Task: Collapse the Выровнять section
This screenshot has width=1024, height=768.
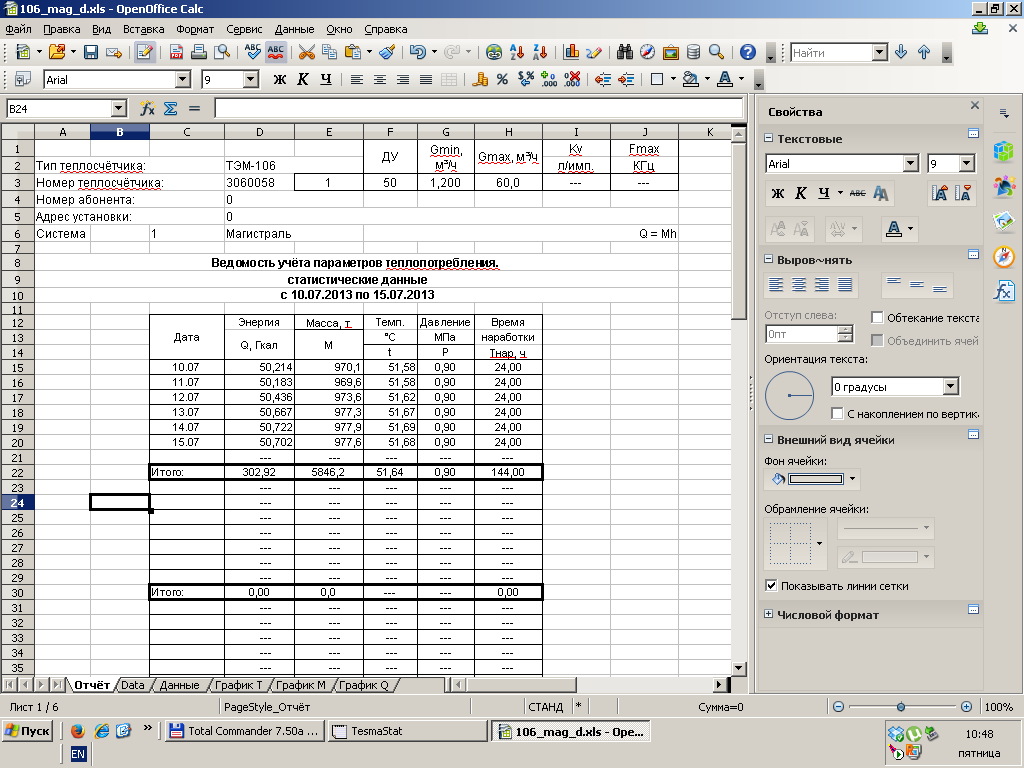Action: [769, 259]
